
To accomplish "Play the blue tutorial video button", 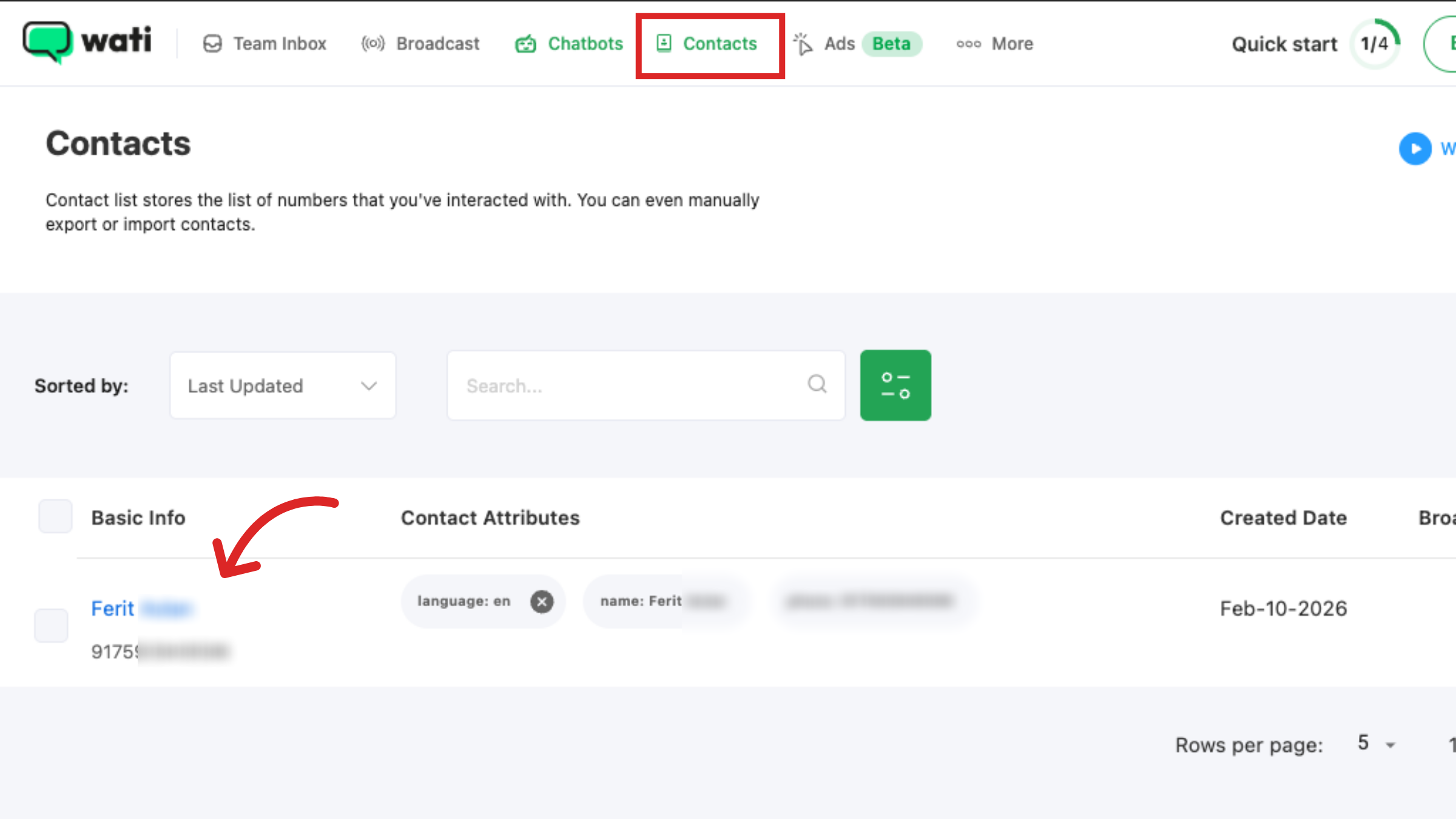I will coord(1415,149).
